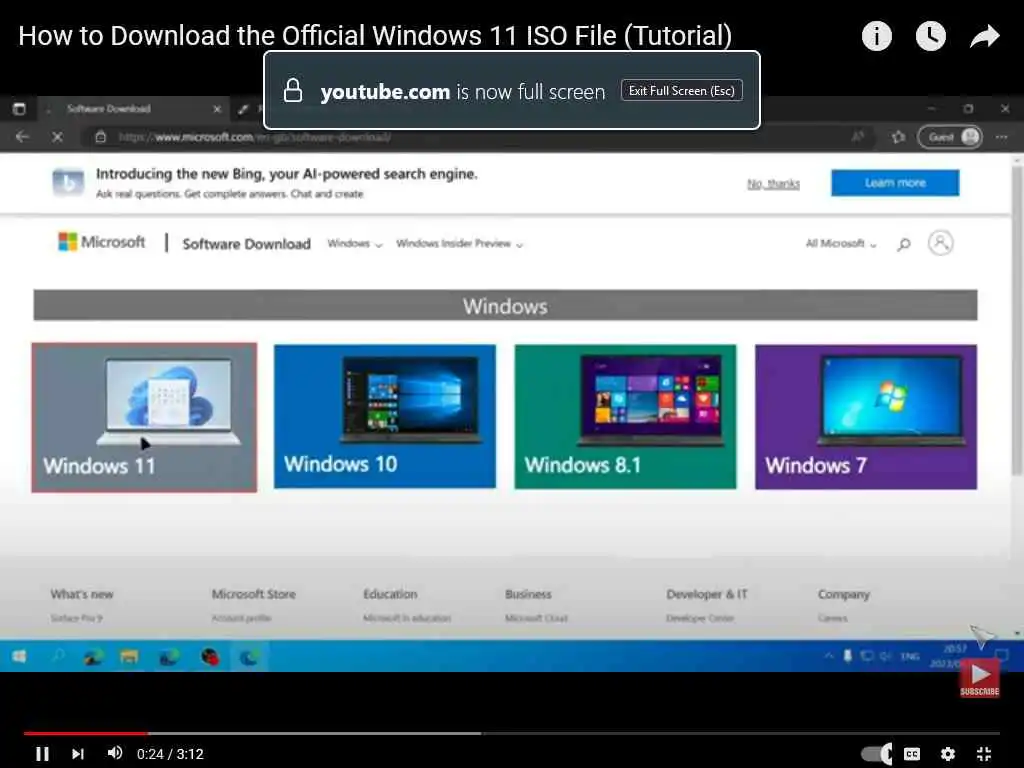Click the red taskbar application icon
This screenshot has height=768, width=1024.
(x=210, y=657)
